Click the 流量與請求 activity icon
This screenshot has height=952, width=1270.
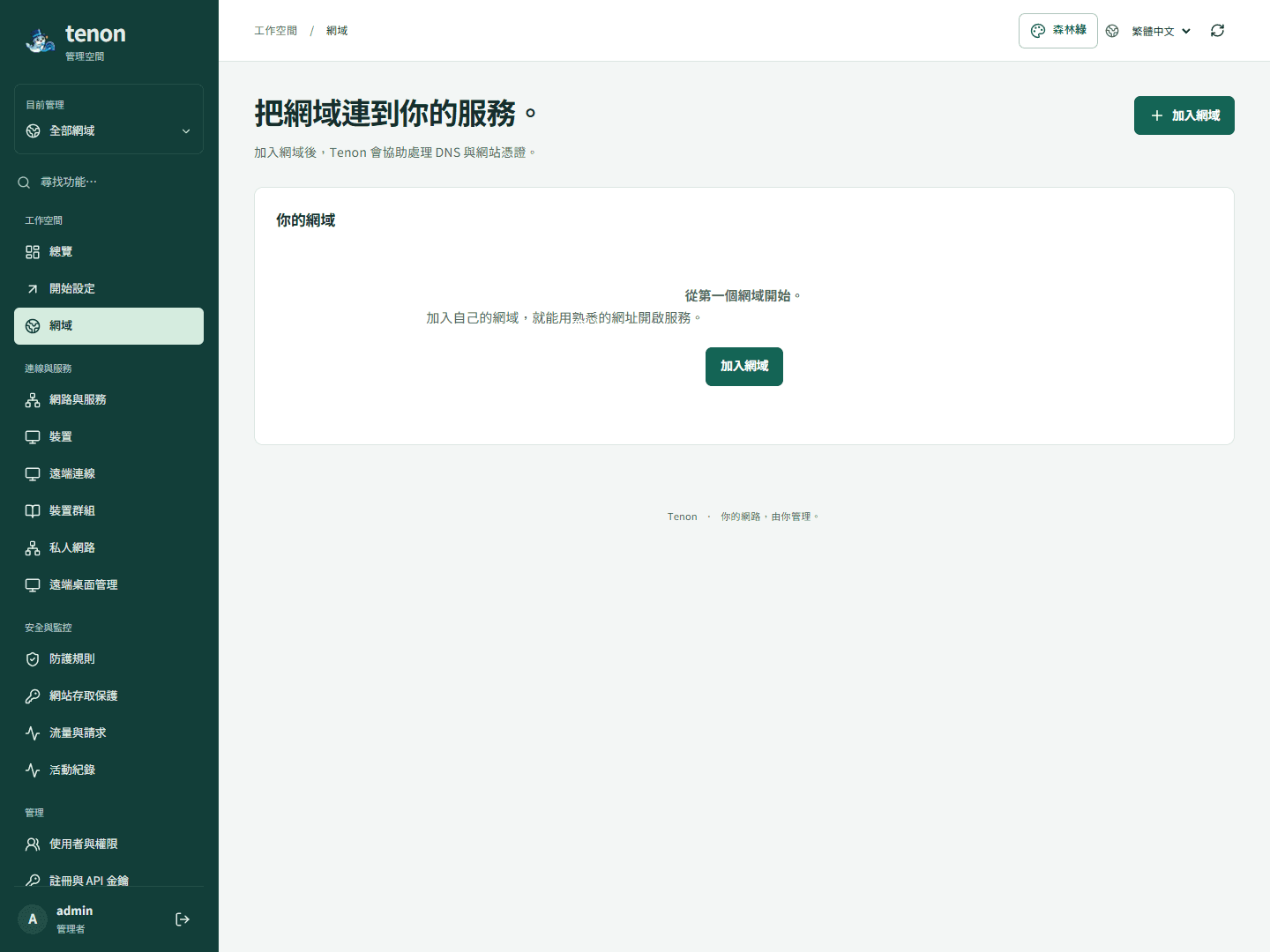tap(33, 733)
